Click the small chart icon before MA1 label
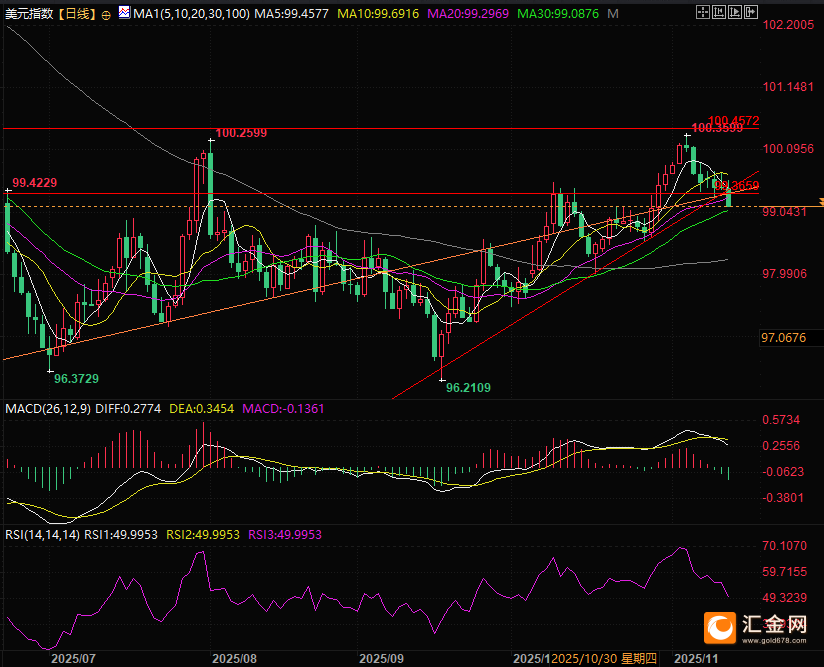 123,13
